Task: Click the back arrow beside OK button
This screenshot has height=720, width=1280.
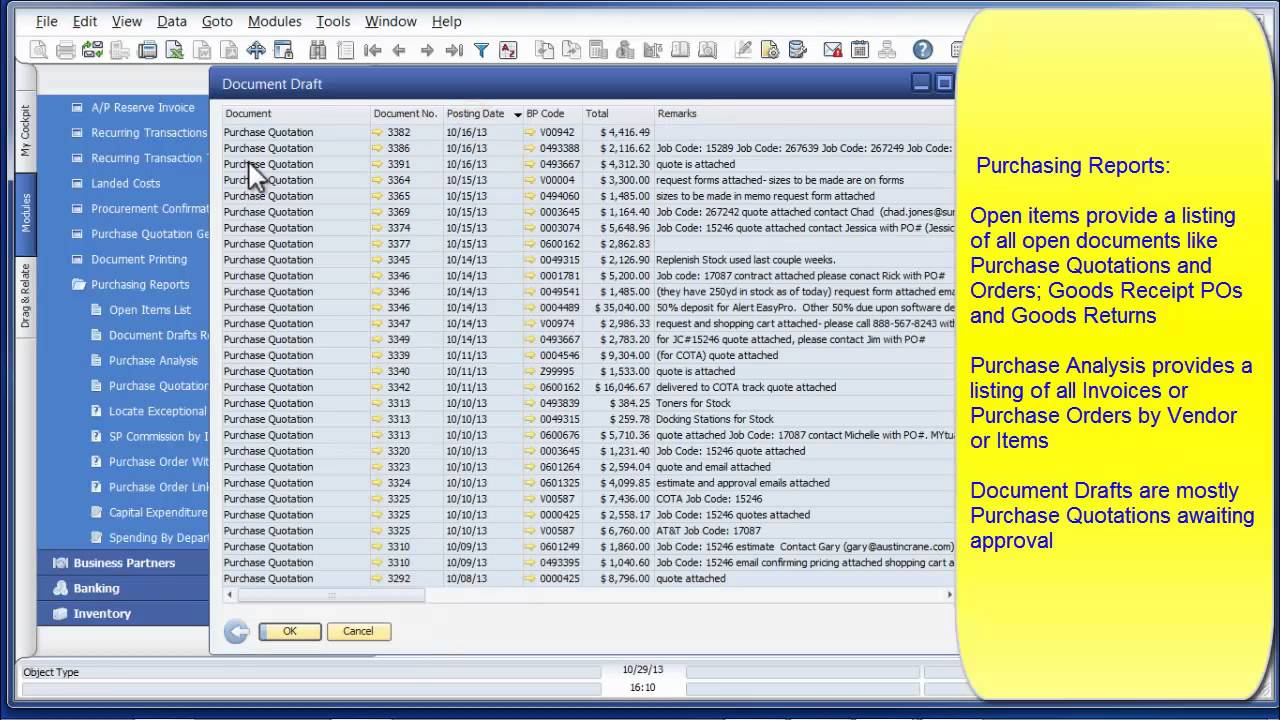Action: (x=236, y=631)
